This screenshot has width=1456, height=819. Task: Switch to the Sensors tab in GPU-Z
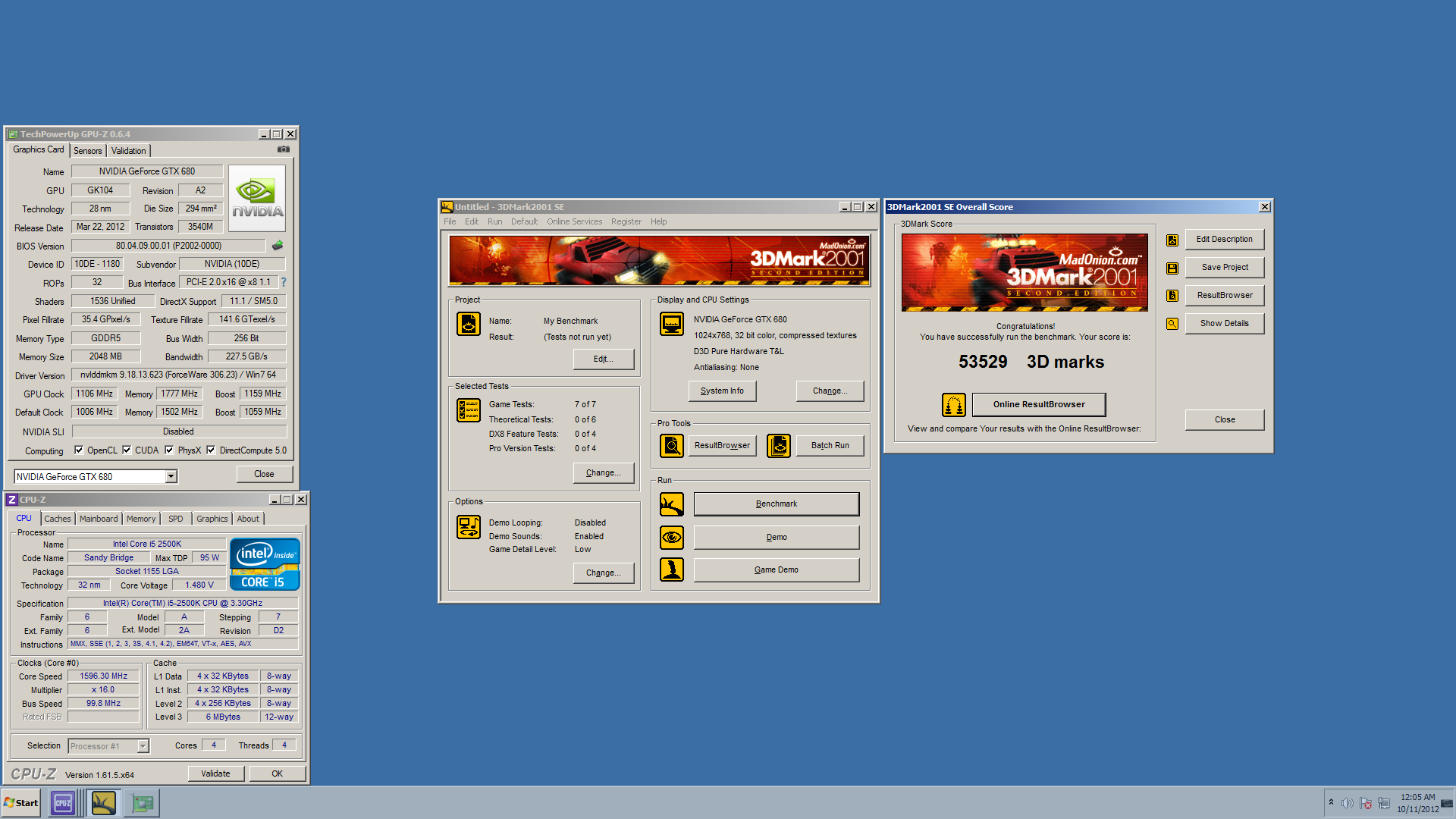87,151
